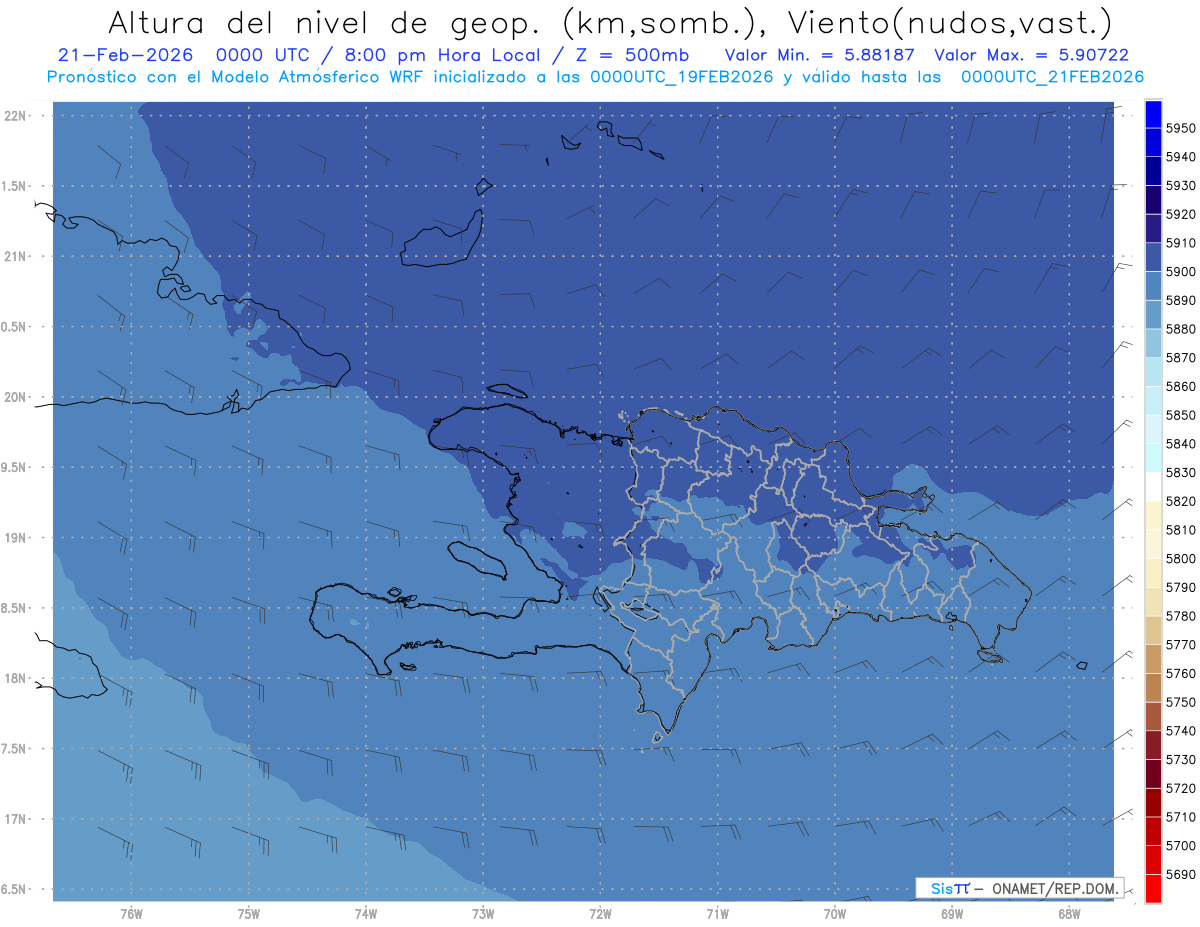The image size is (1200, 927).
Task: Click the 5950 colorbar value
Action: [x=1180, y=128]
